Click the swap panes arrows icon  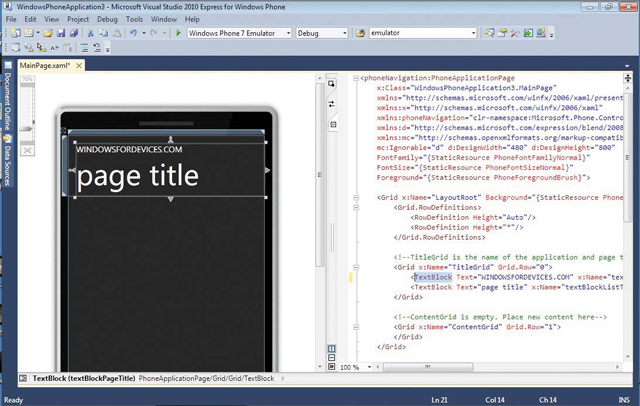(x=332, y=102)
